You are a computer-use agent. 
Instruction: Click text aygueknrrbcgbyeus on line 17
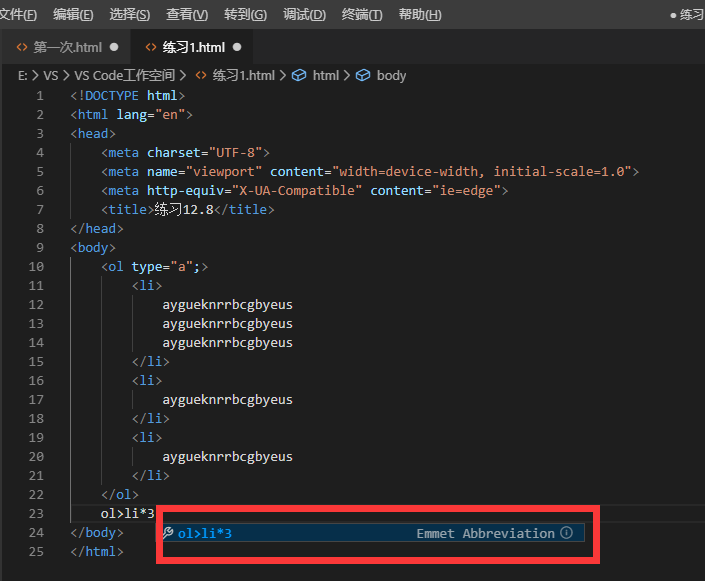point(228,400)
